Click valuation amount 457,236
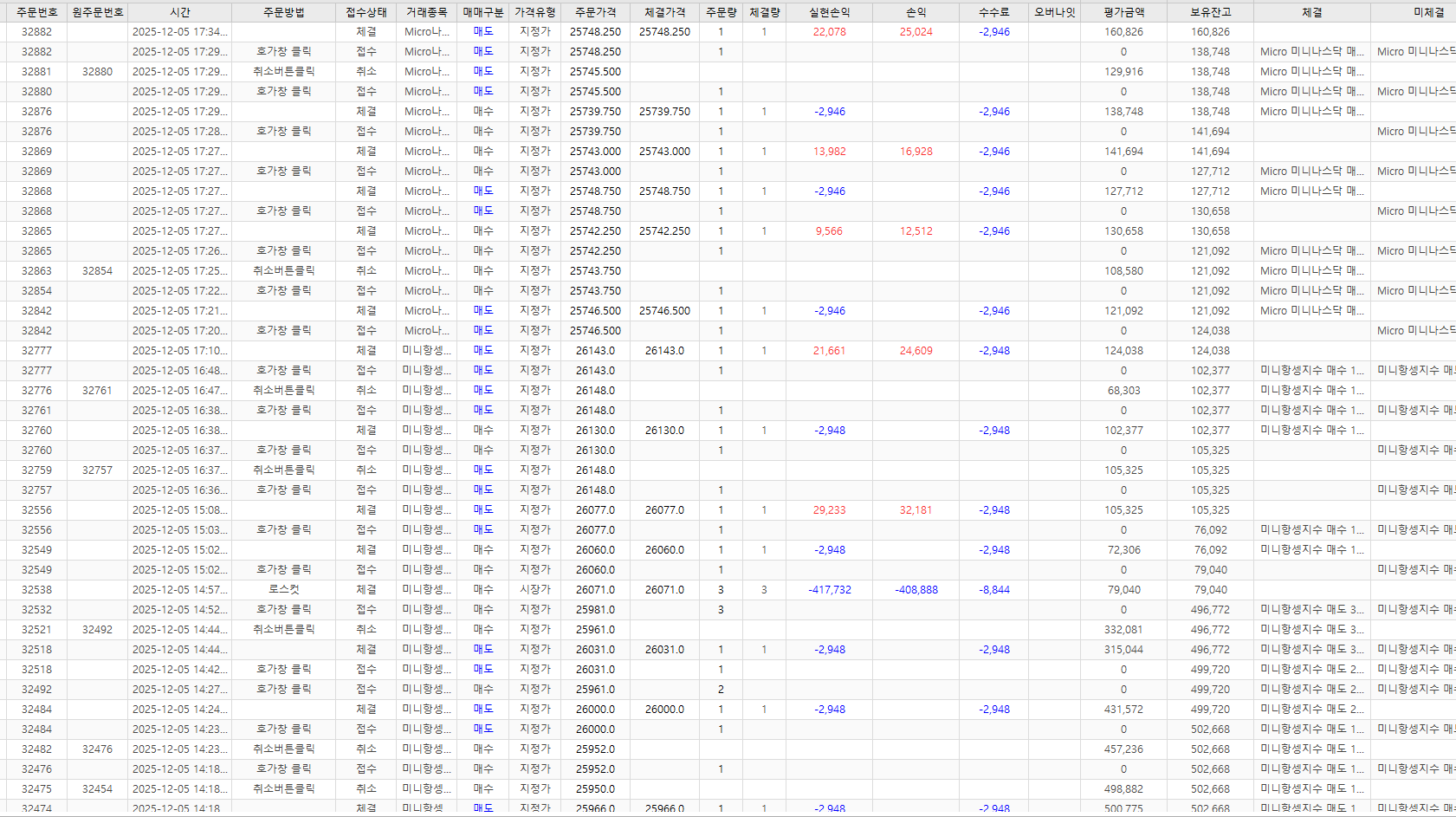 (x=1123, y=749)
